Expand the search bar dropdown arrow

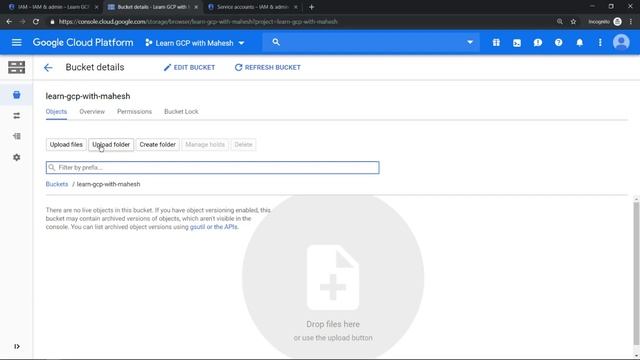(470, 42)
